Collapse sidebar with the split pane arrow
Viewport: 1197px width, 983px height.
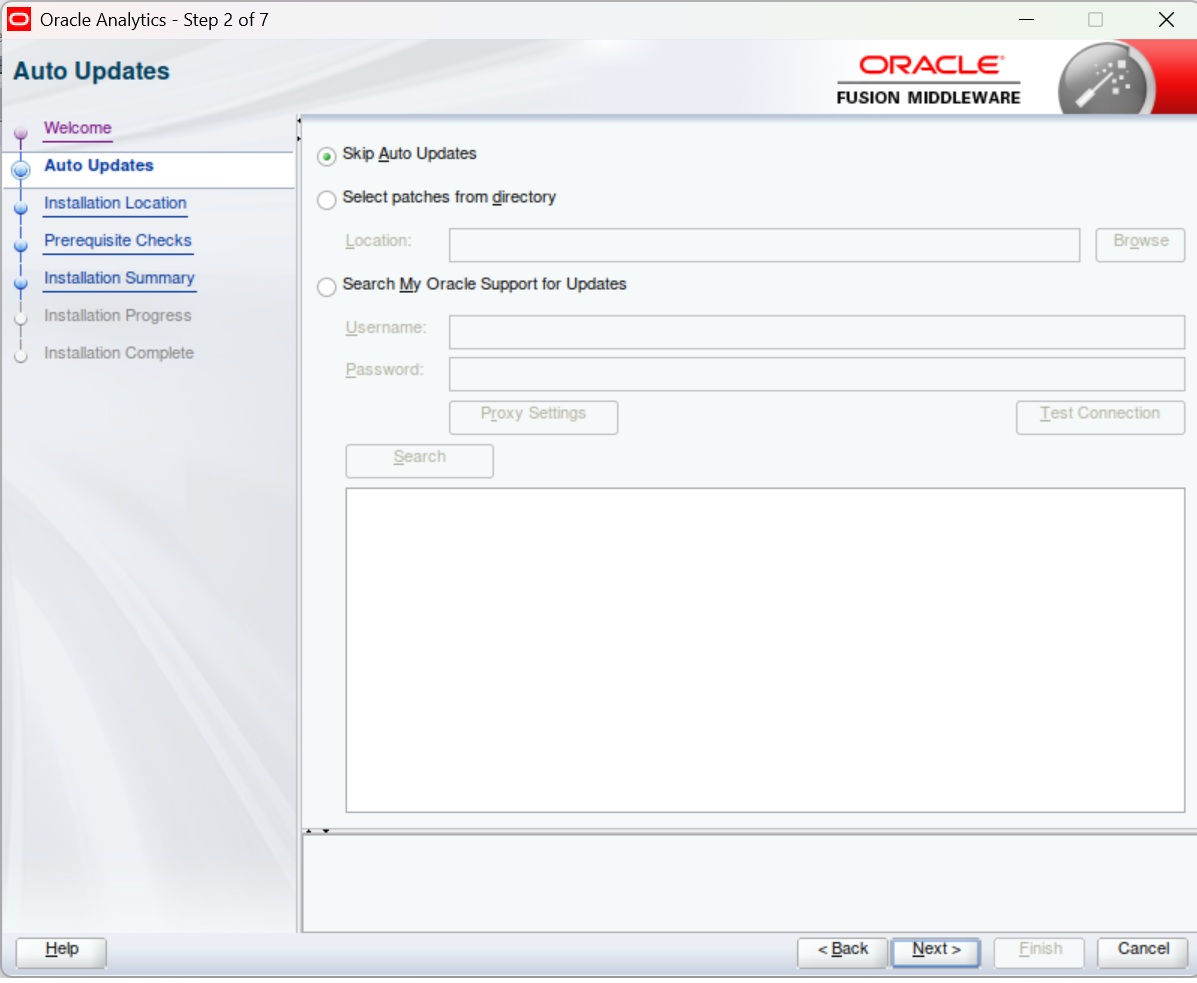pos(299,121)
